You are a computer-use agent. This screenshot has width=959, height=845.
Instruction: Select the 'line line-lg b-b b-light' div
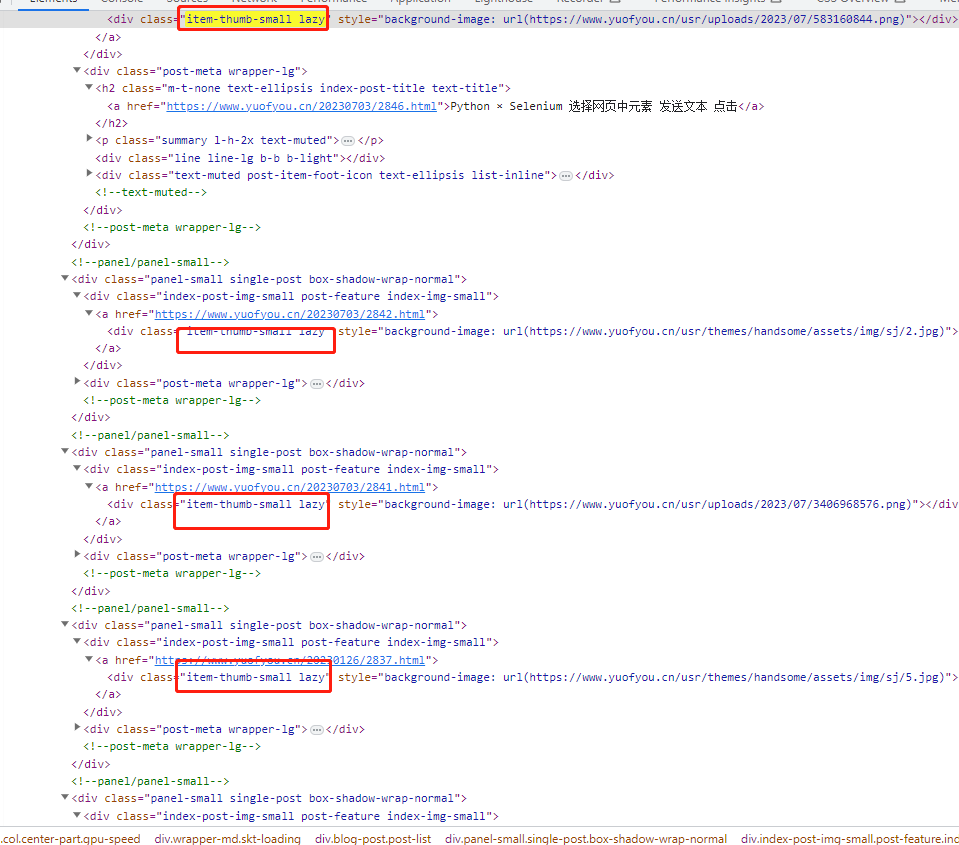pos(240,158)
